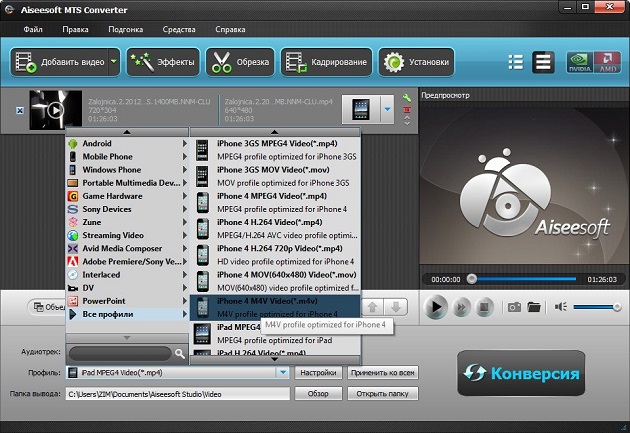
Task: Choose iPhone 3GS MOV Video profile
Action: pyautogui.click(x=275, y=176)
